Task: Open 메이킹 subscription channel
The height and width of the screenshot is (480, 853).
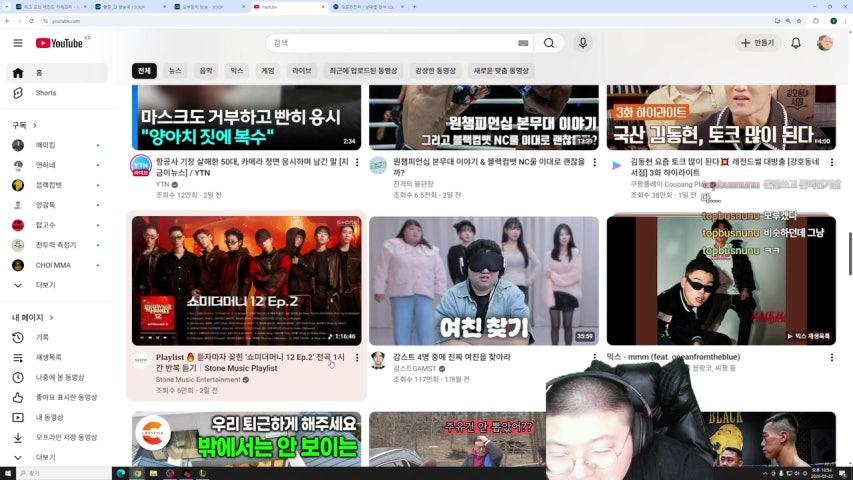Action: tap(57, 145)
